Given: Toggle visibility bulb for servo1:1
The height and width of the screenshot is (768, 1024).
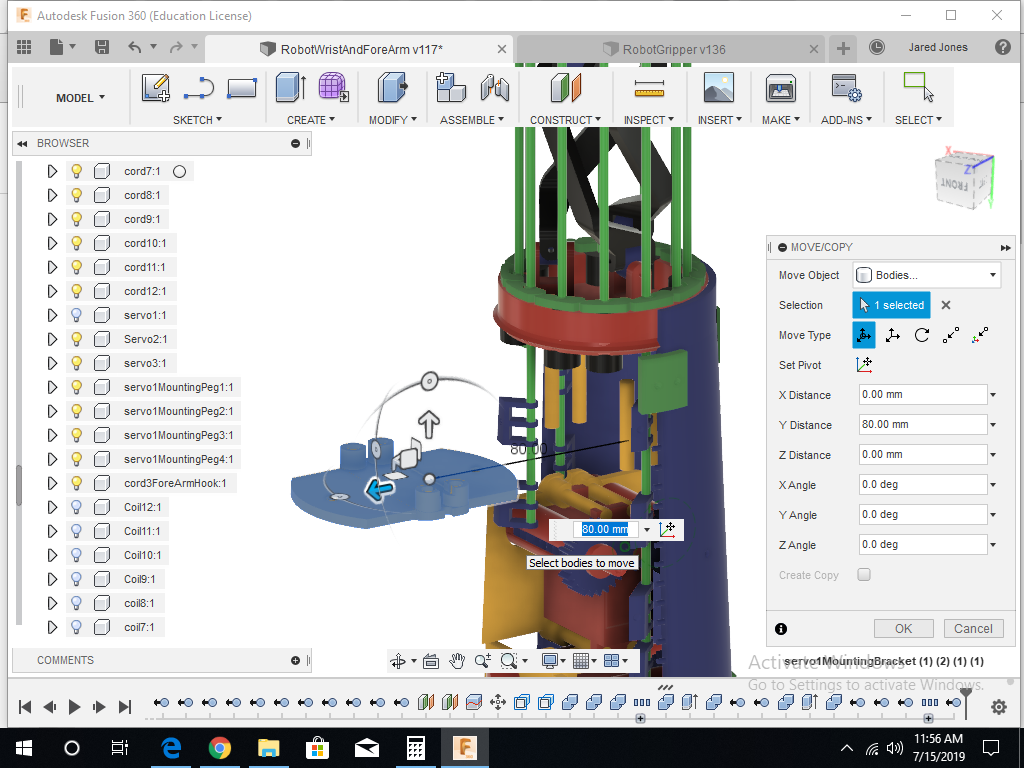Looking at the screenshot, I should pos(76,315).
